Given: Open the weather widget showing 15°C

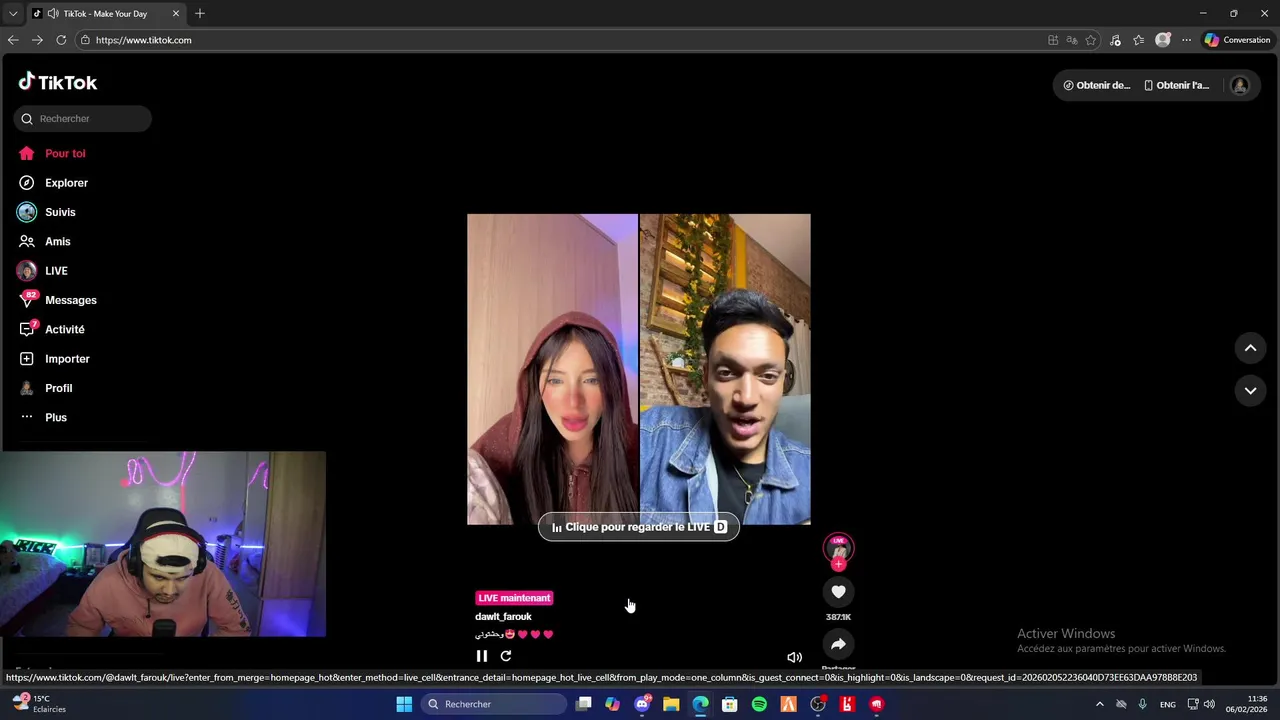Looking at the screenshot, I should pos(39,704).
